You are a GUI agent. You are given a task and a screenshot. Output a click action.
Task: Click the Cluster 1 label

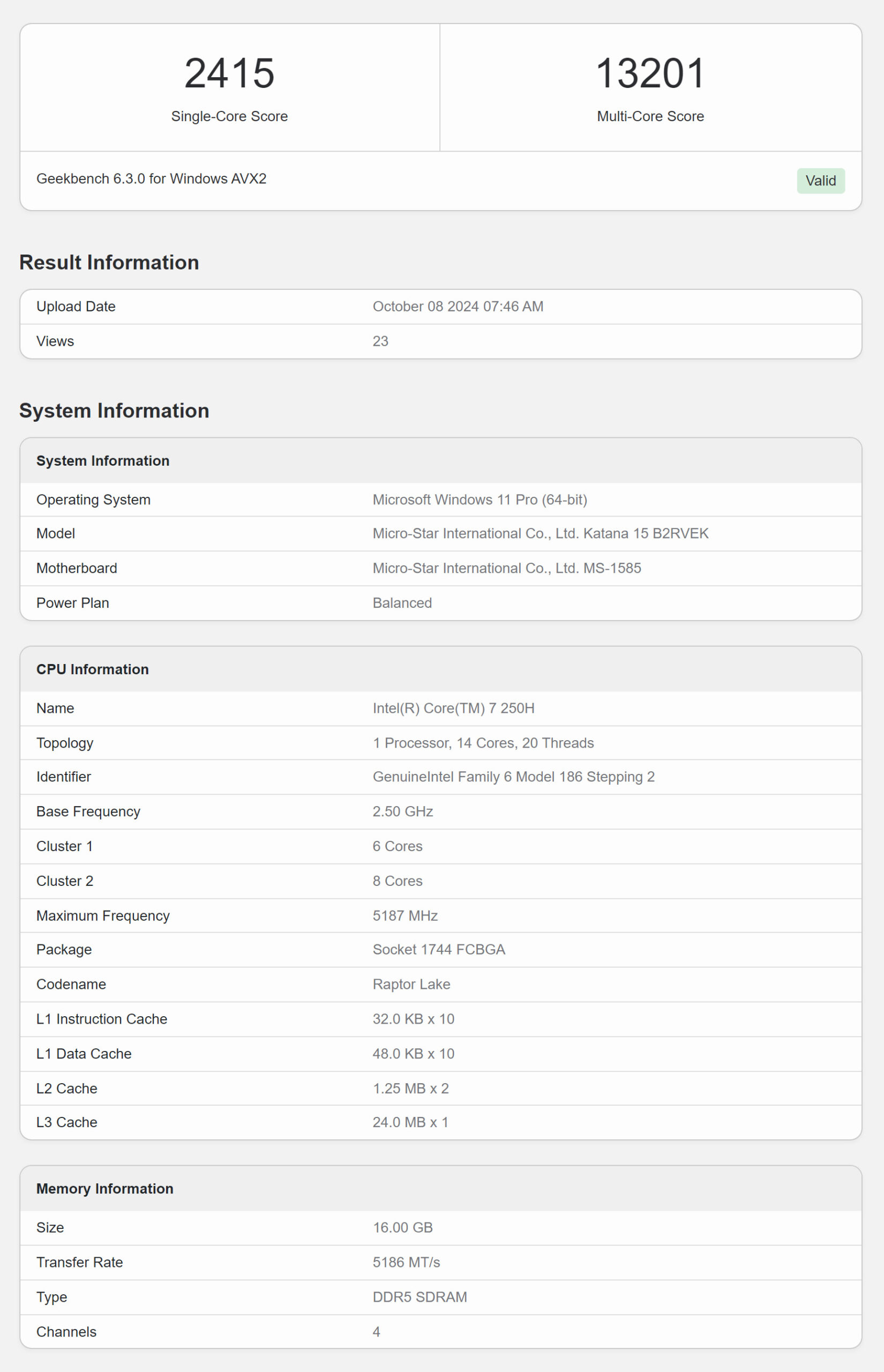click(x=64, y=846)
